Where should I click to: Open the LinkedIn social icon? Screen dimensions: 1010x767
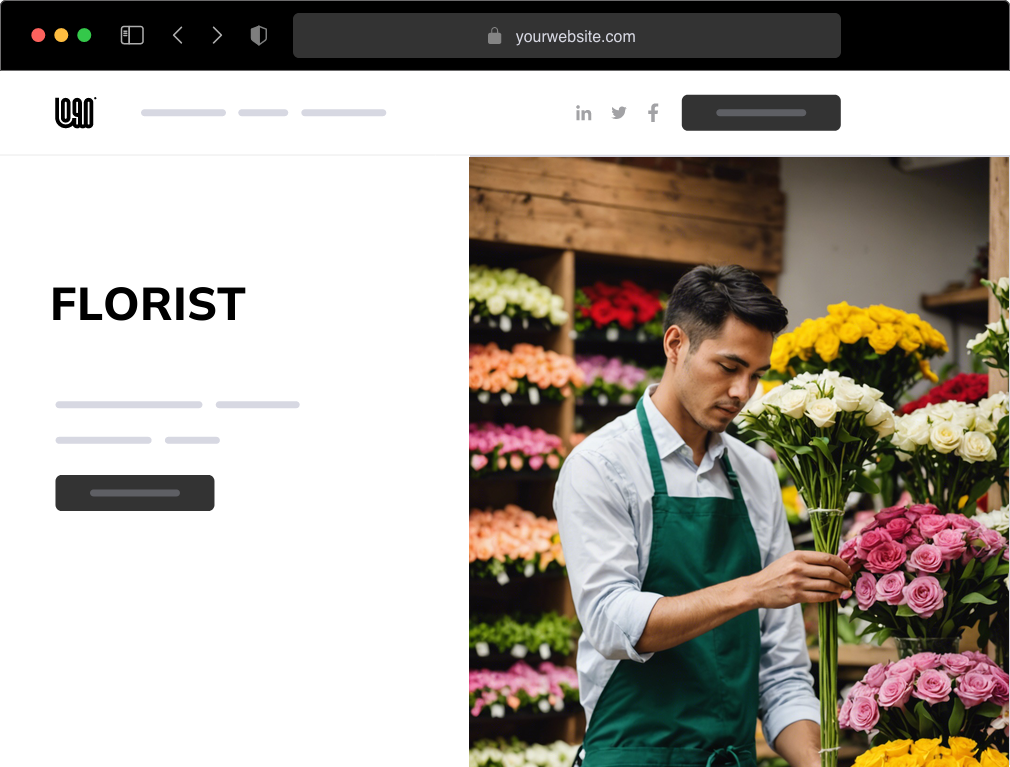pos(583,113)
